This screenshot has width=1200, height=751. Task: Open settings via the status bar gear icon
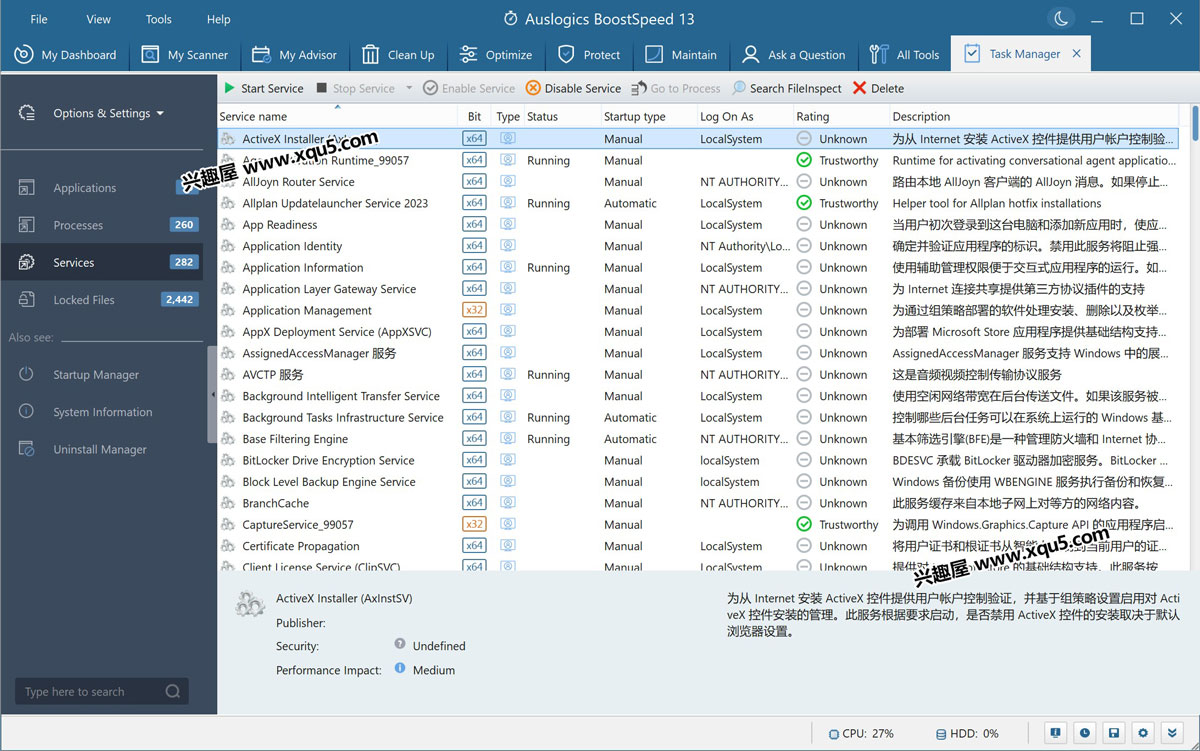click(1144, 733)
